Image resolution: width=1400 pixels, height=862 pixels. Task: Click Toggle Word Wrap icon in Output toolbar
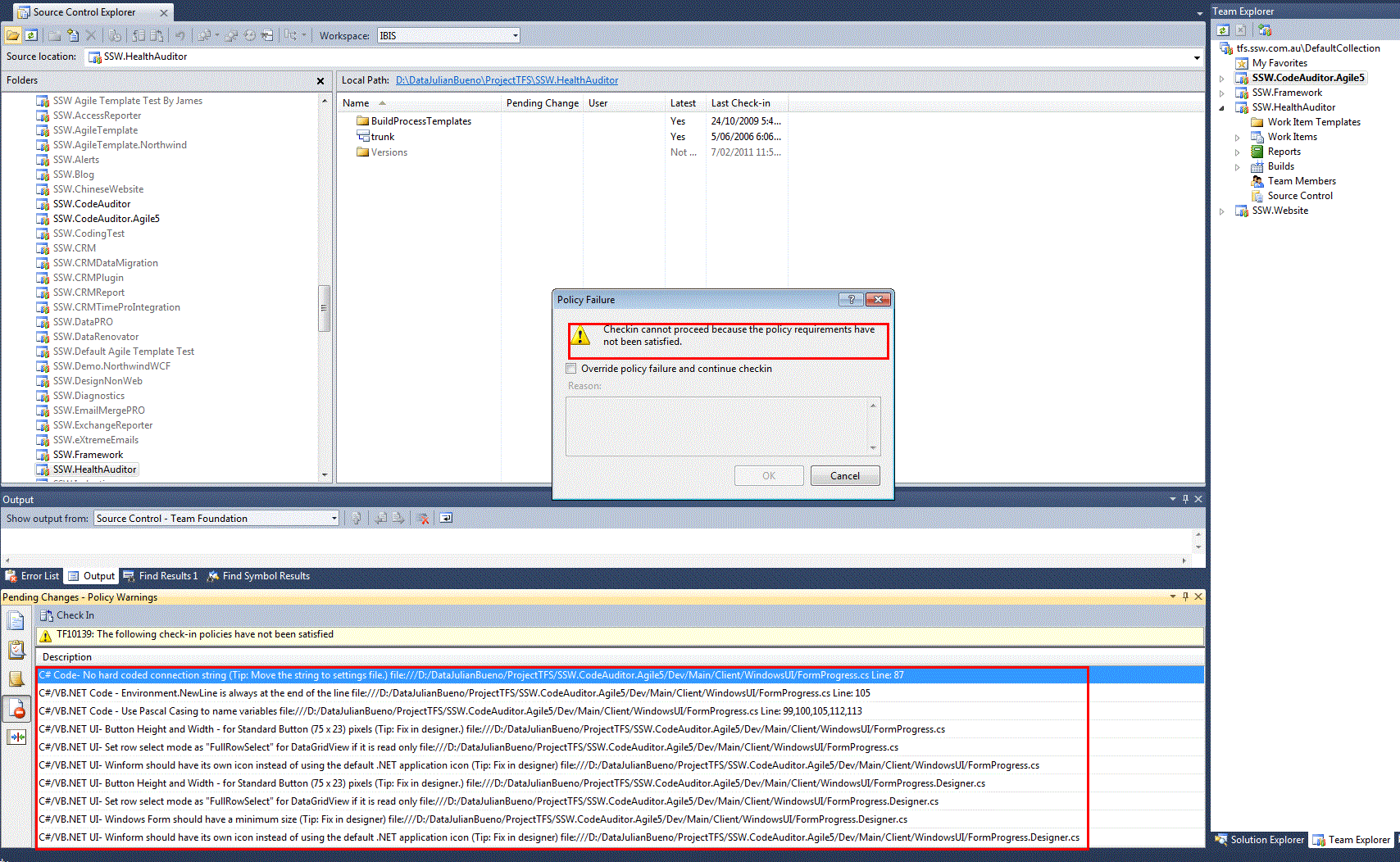pyautogui.click(x=446, y=518)
